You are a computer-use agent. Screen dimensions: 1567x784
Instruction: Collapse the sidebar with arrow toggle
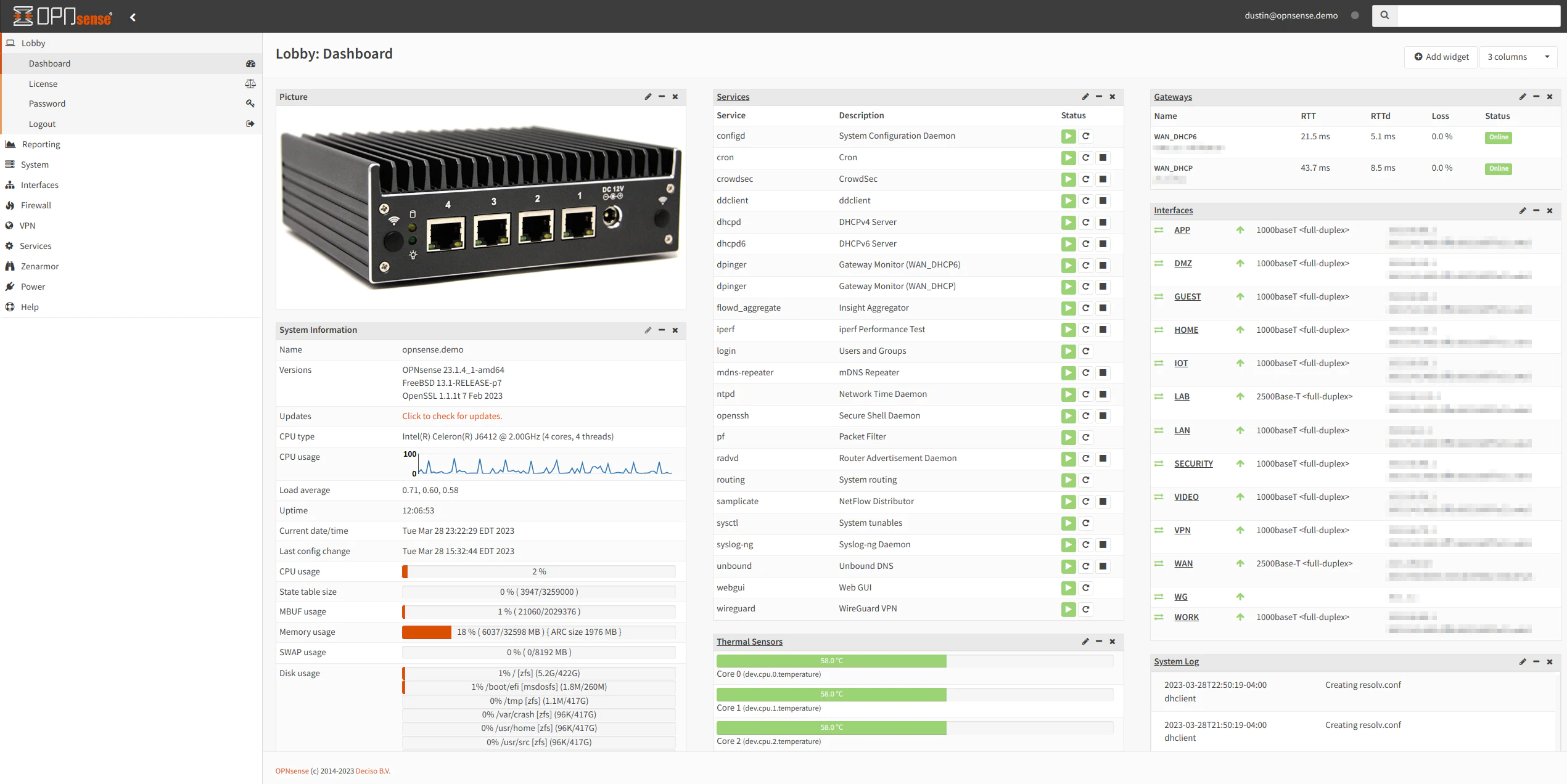(133, 17)
